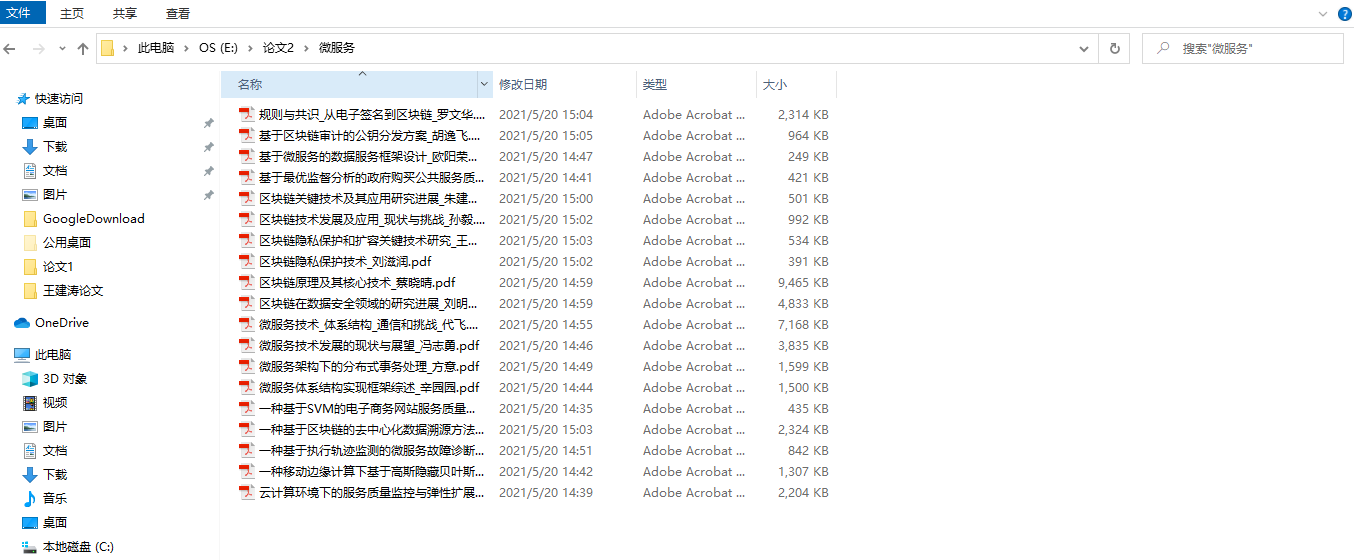The image size is (1354, 560).
Task: Open the recent locations dropdown arrow
Action: point(62,48)
